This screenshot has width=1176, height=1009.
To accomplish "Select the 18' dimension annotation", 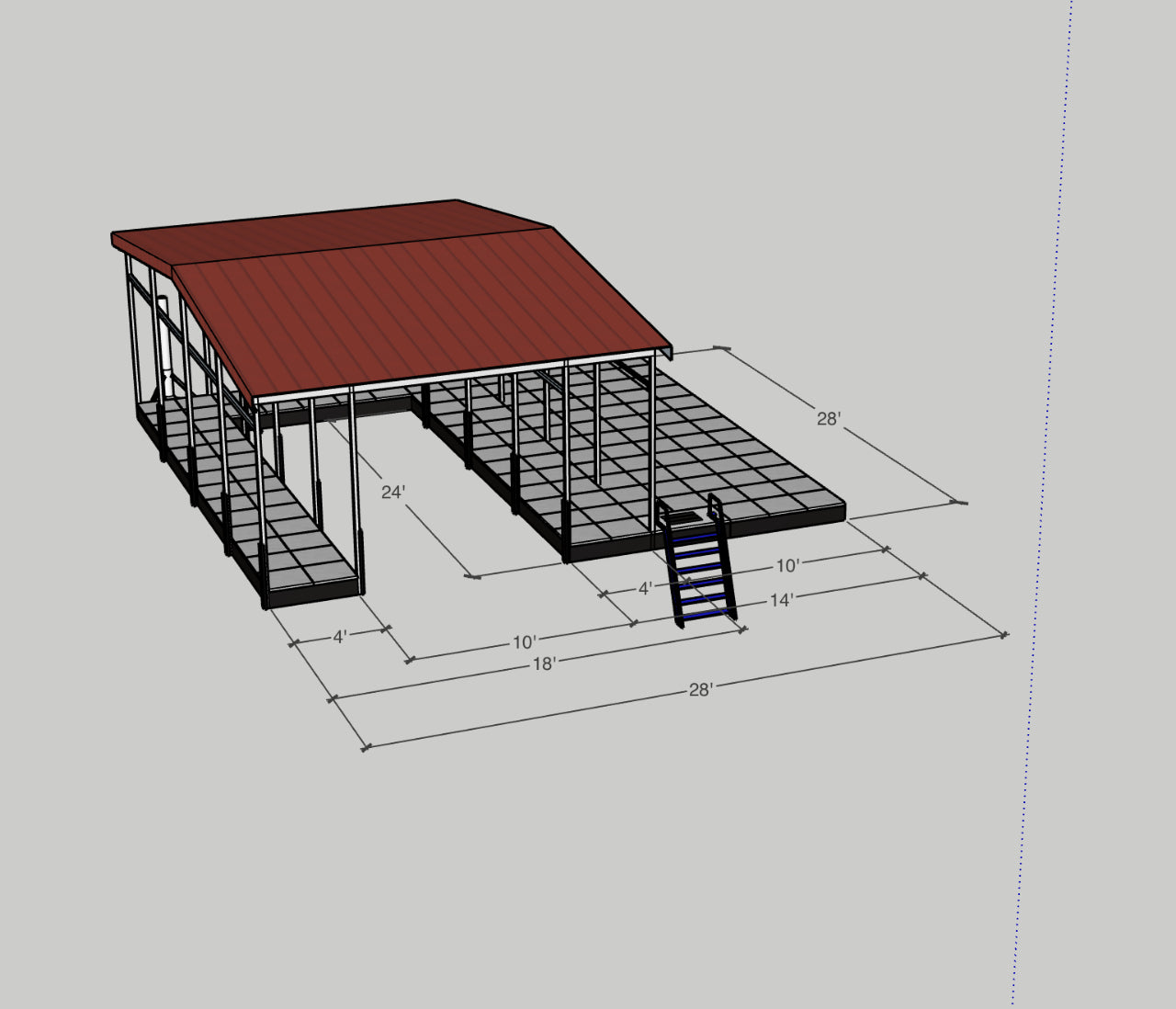I will point(545,661).
